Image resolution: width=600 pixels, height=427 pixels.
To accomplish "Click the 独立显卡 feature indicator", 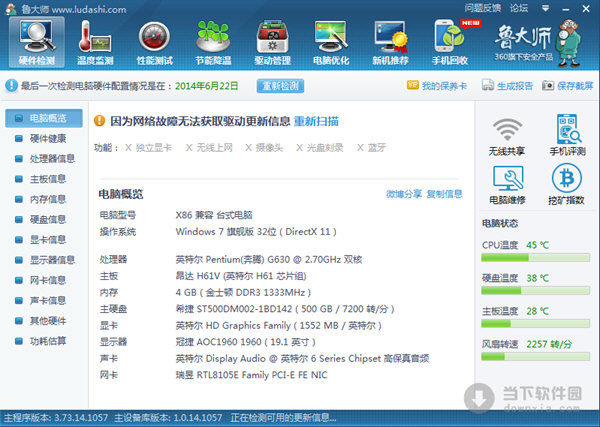I will pyautogui.click(x=149, y=148).
